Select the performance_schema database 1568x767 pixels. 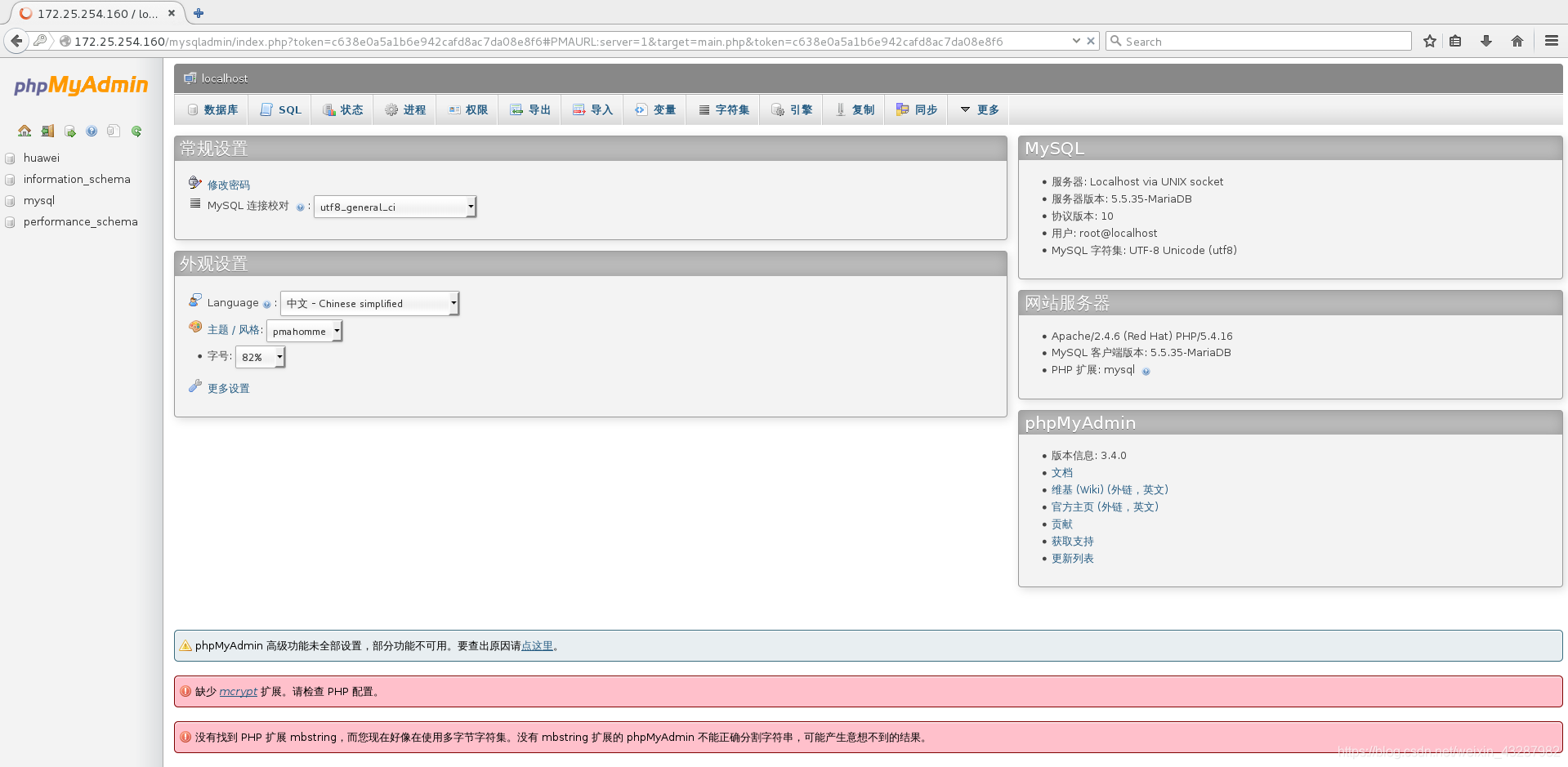pos(80,221)
